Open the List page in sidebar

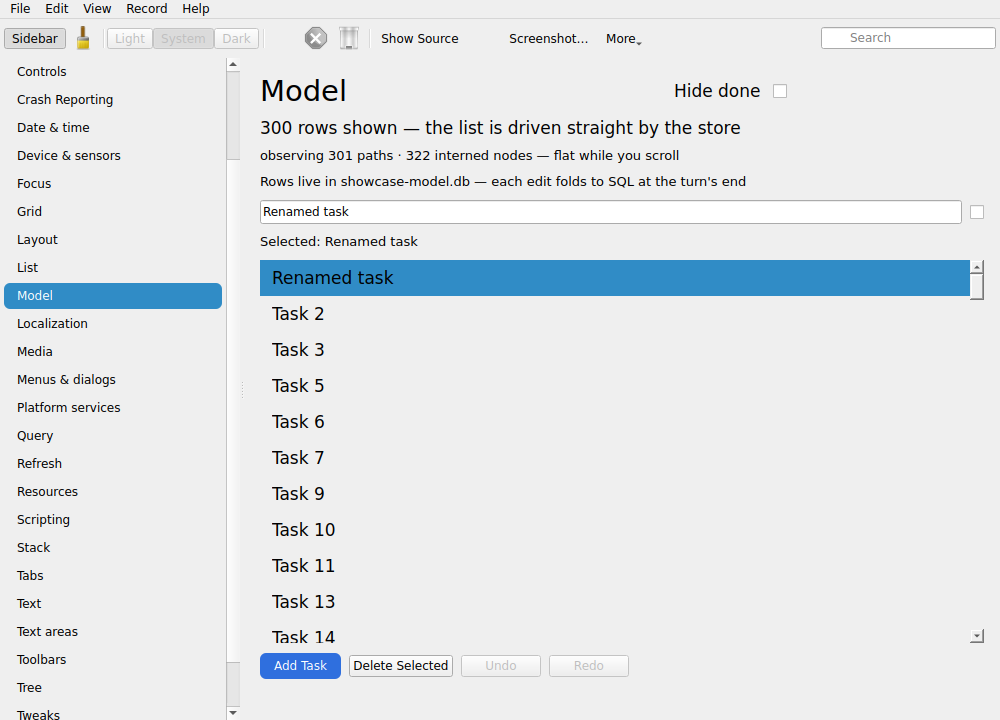(113, 268)
